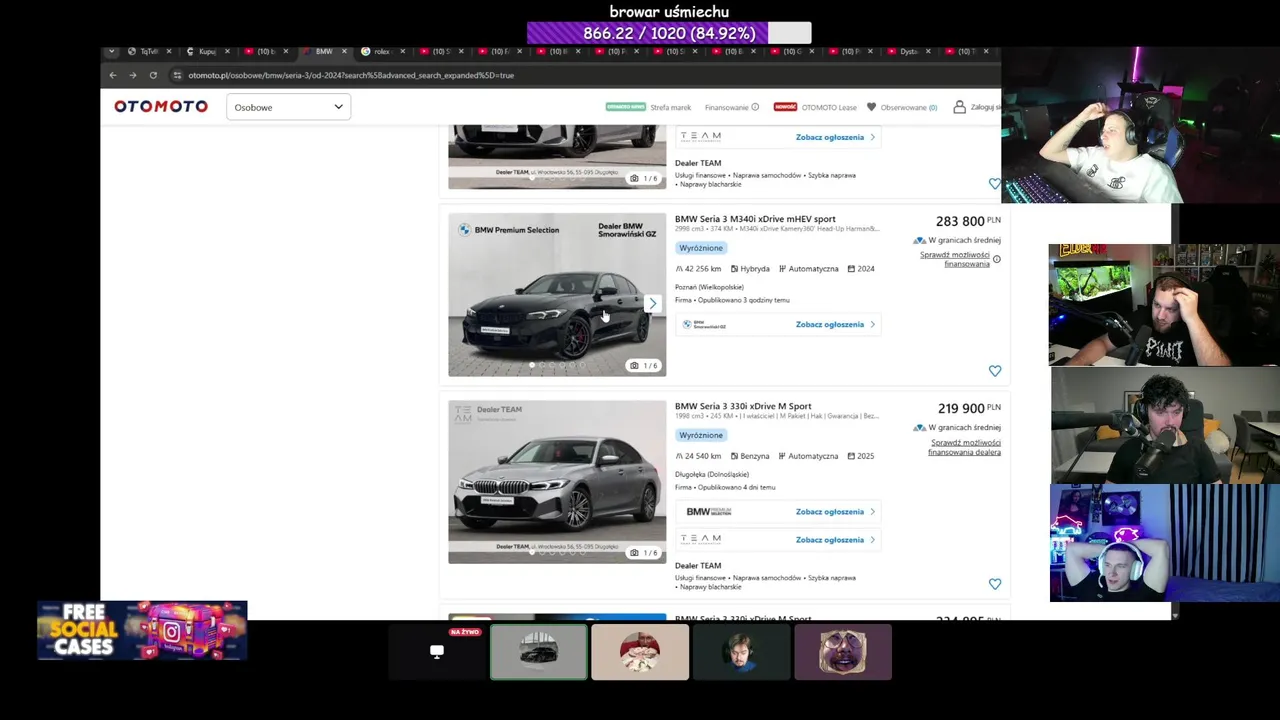
Task: Click the Obserwowane heart icon in header
Action: coord(871,107)
